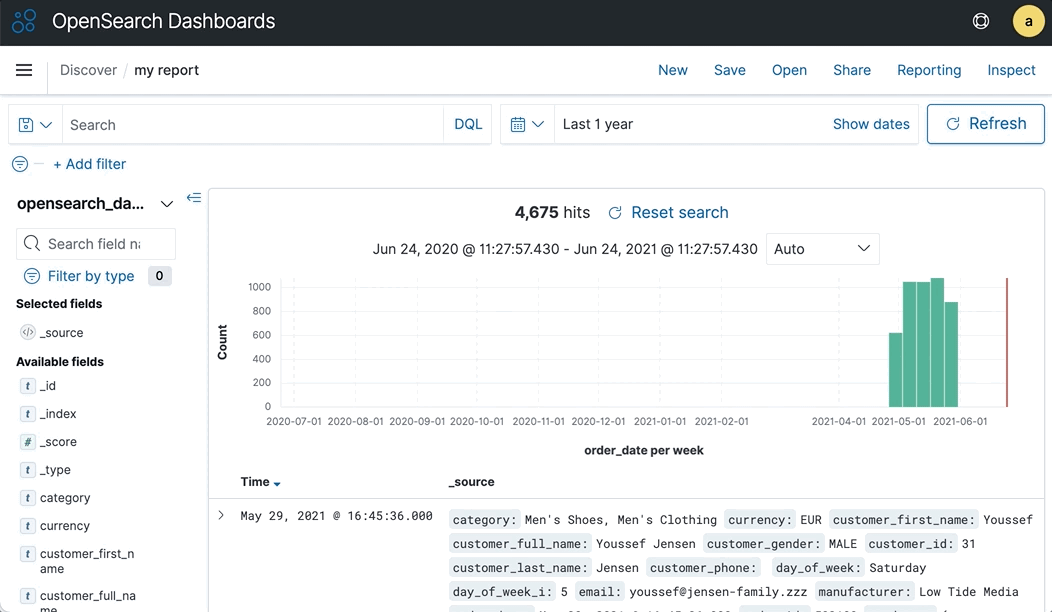The image size is (1052, 612).
Task: Click the _index field type icon
Action: (28, 414)
